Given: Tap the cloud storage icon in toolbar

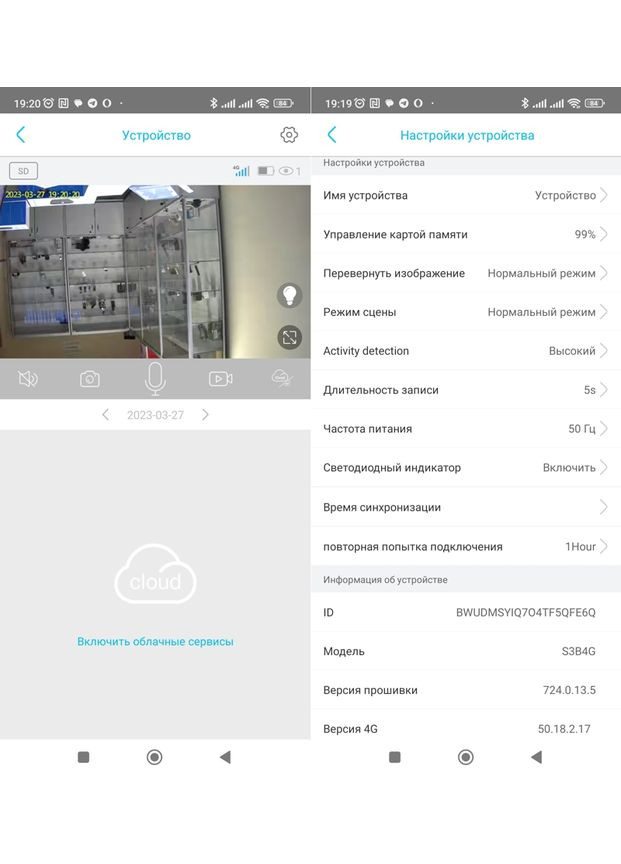Looking at the screenshot, I should (x=282, y=378).
